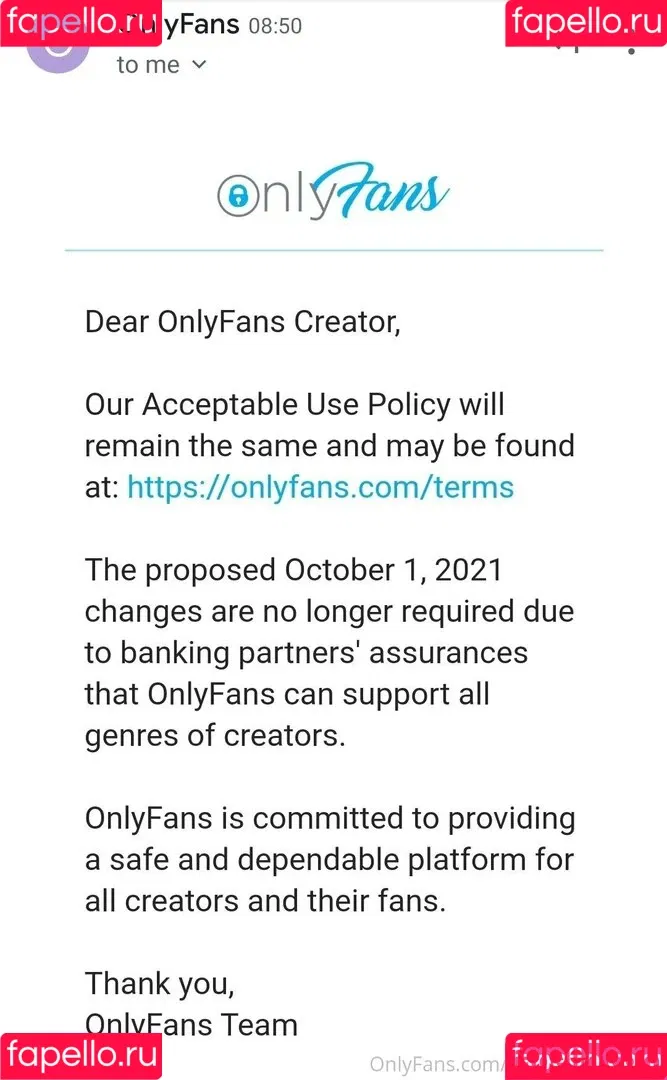This screenshot has width=667, height=1080.
Task: Click the 'OnlyFans Team' signature line
Action: (191, 1025)
